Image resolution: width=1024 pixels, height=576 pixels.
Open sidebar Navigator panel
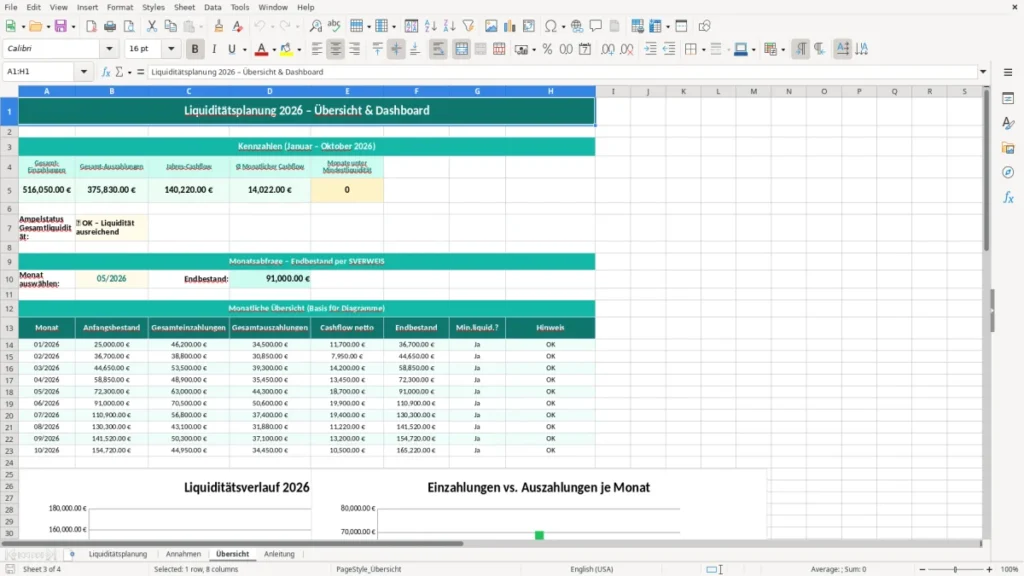(1008, 172)
